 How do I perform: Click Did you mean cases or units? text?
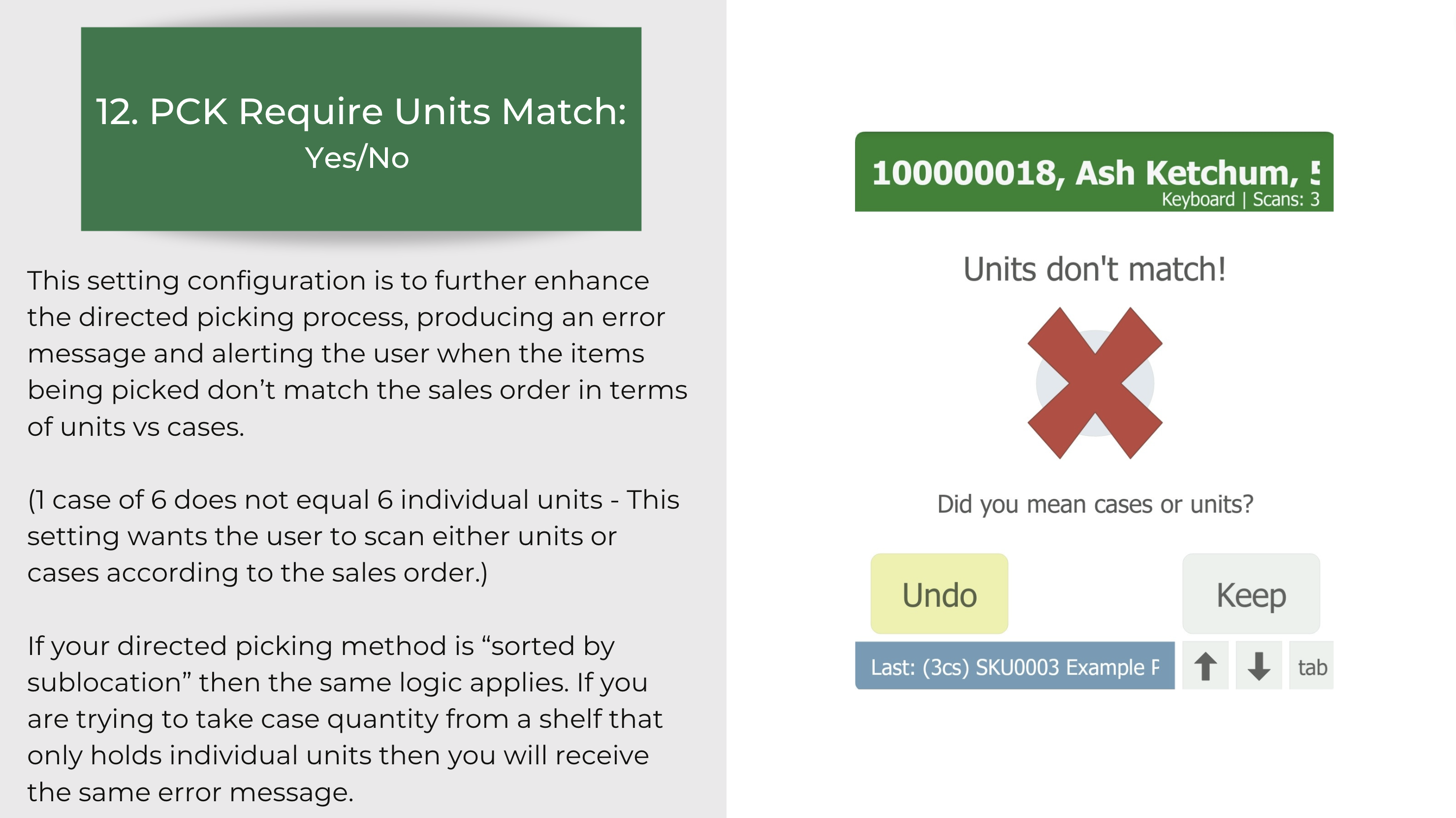click(x=1095, y=503)
